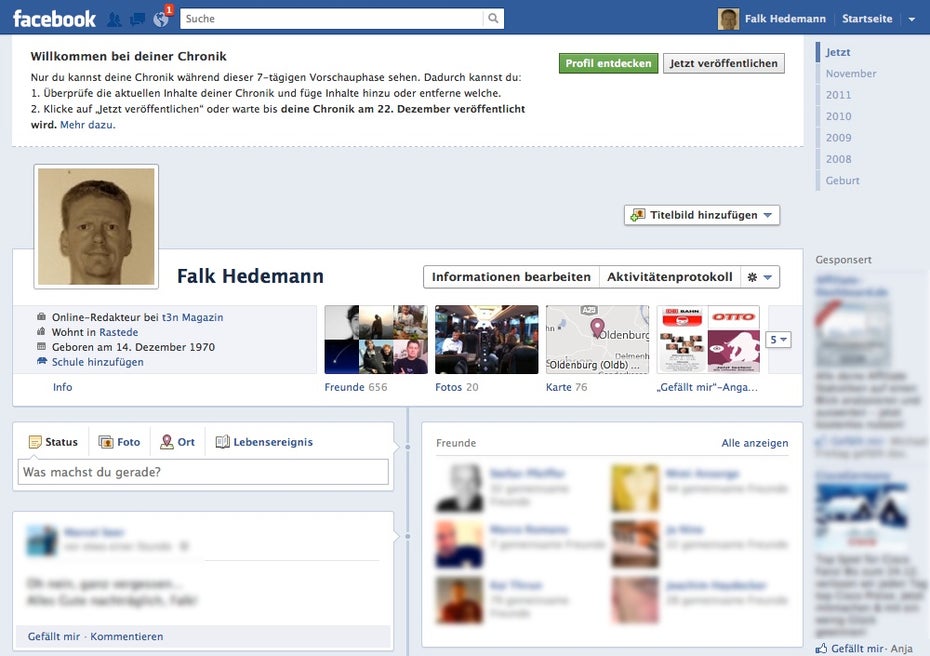The width and height of the screenshot is (930, 656).
Task: Click the large profile picture
Action: coord(96,227)
